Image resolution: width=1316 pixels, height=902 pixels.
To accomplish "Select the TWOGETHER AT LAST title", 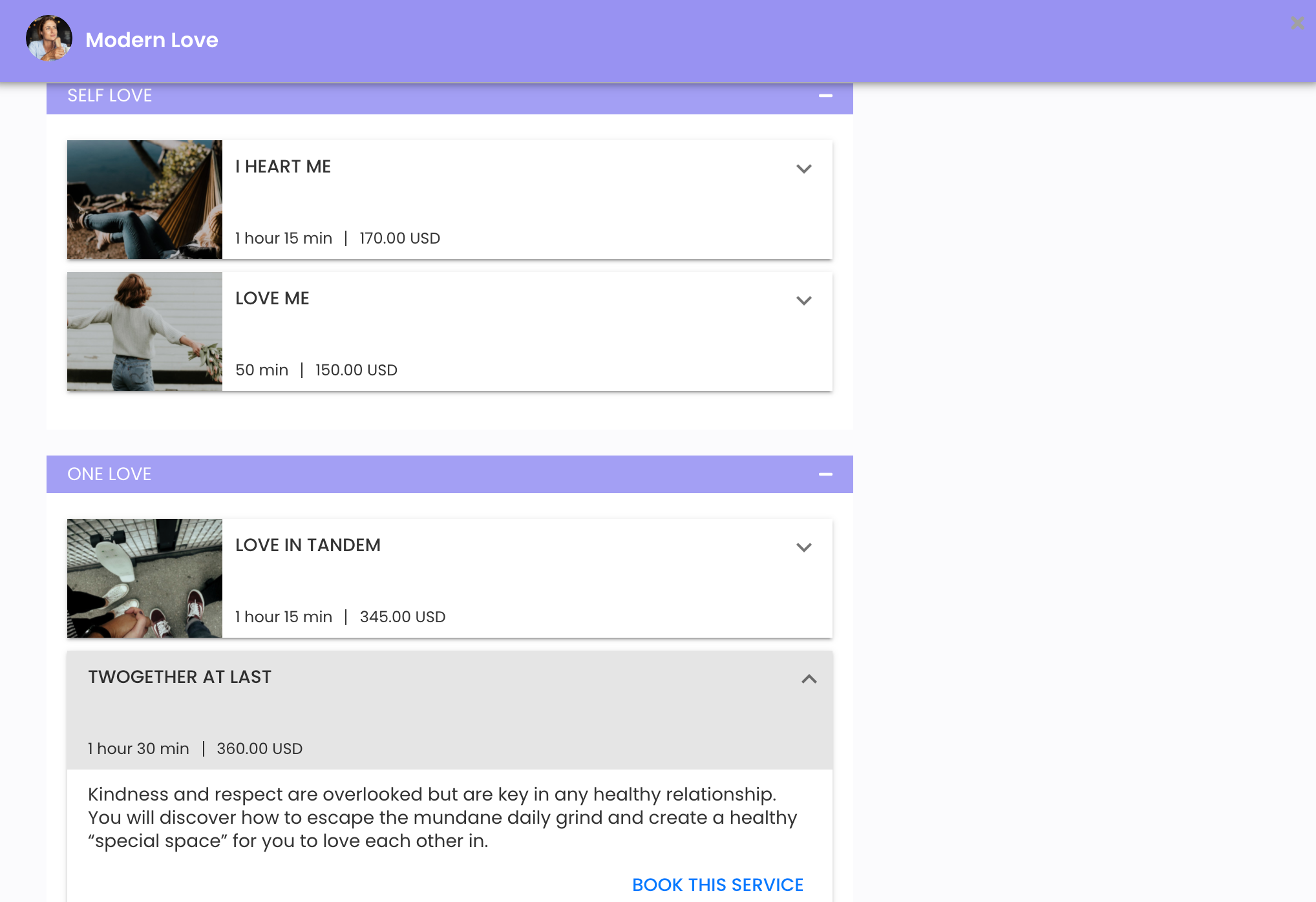I will [x=180, y=677].
